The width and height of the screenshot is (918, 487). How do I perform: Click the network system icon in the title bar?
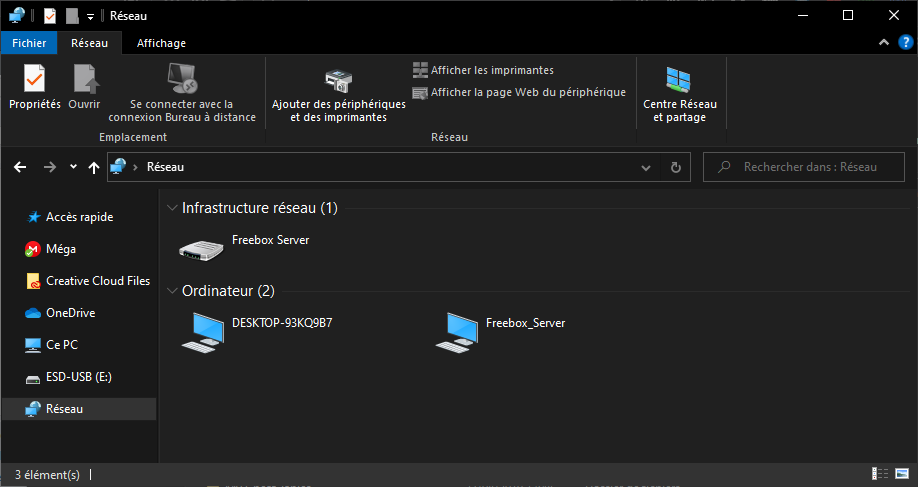[16, 16]
